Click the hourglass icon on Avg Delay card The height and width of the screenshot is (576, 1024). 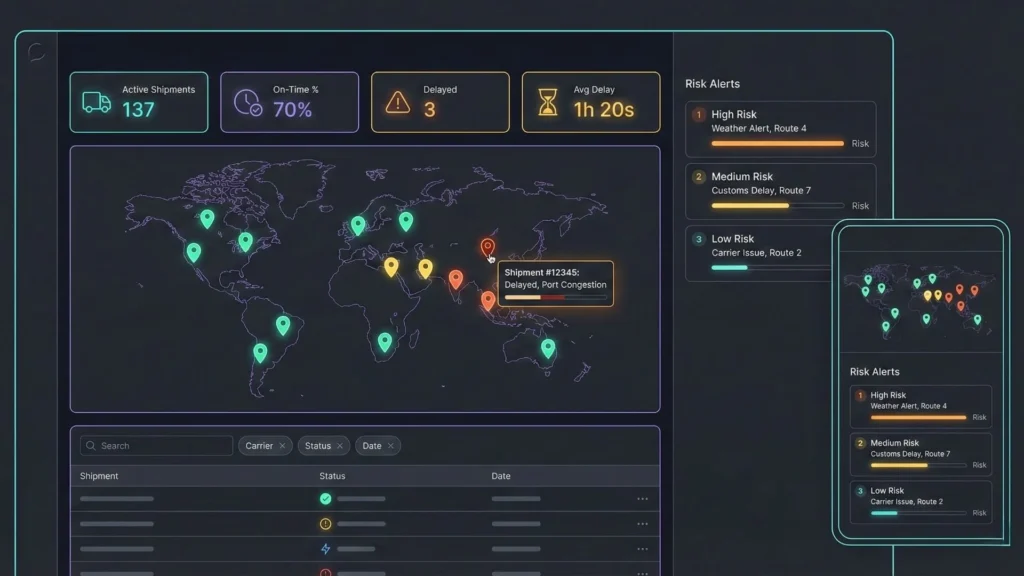pyautogui.click(x=547, y=101)
